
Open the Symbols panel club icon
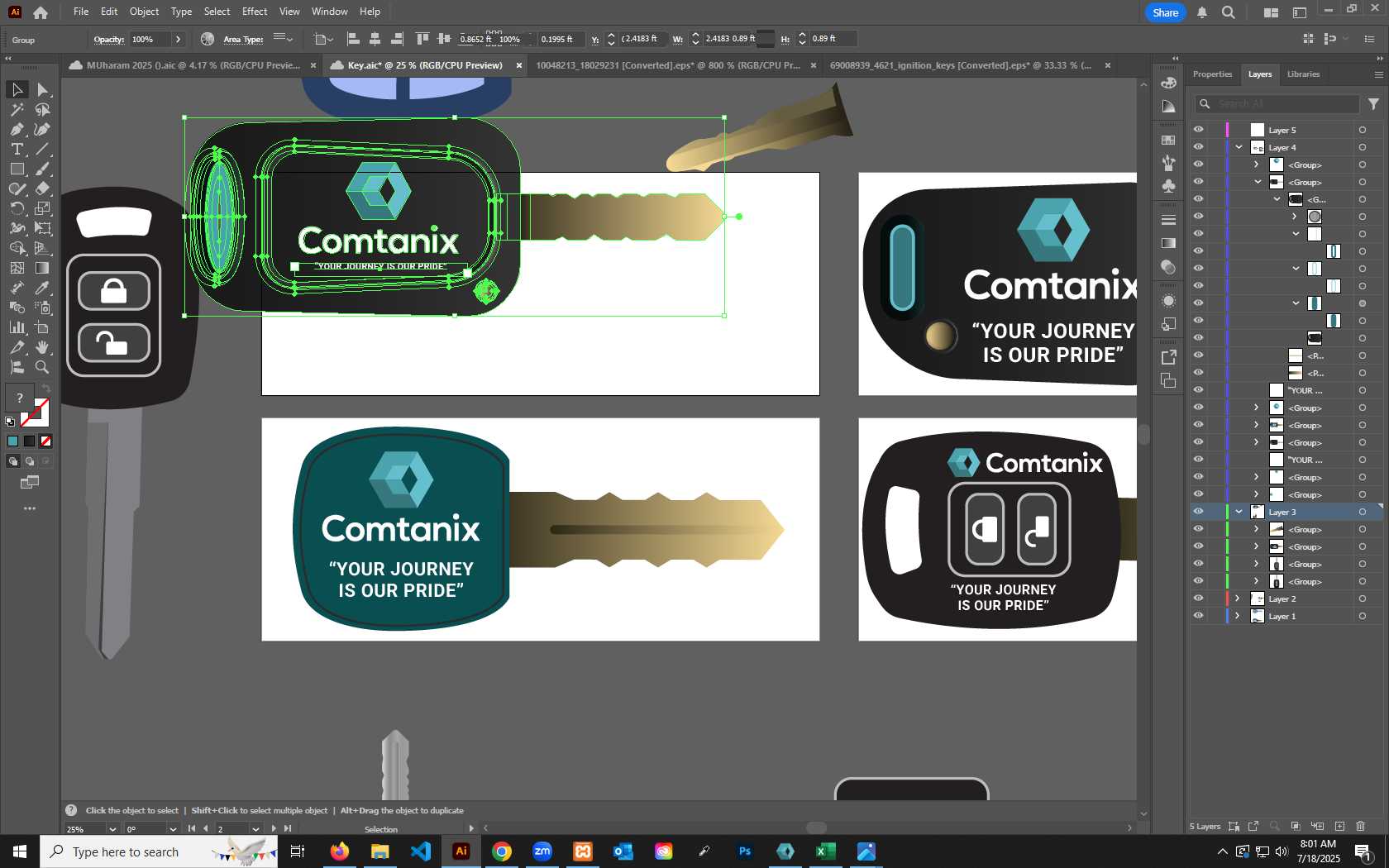1168,186
